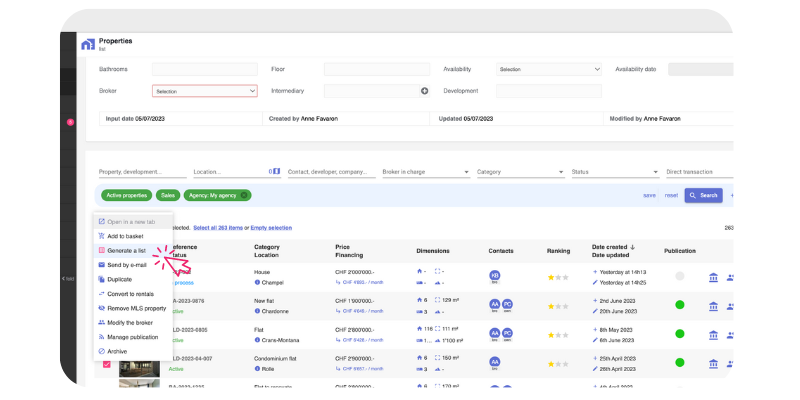Screen dimensions: 800x400
Task: Choose Convert to rentals menu entry
Action: click(x=133, y=294)
